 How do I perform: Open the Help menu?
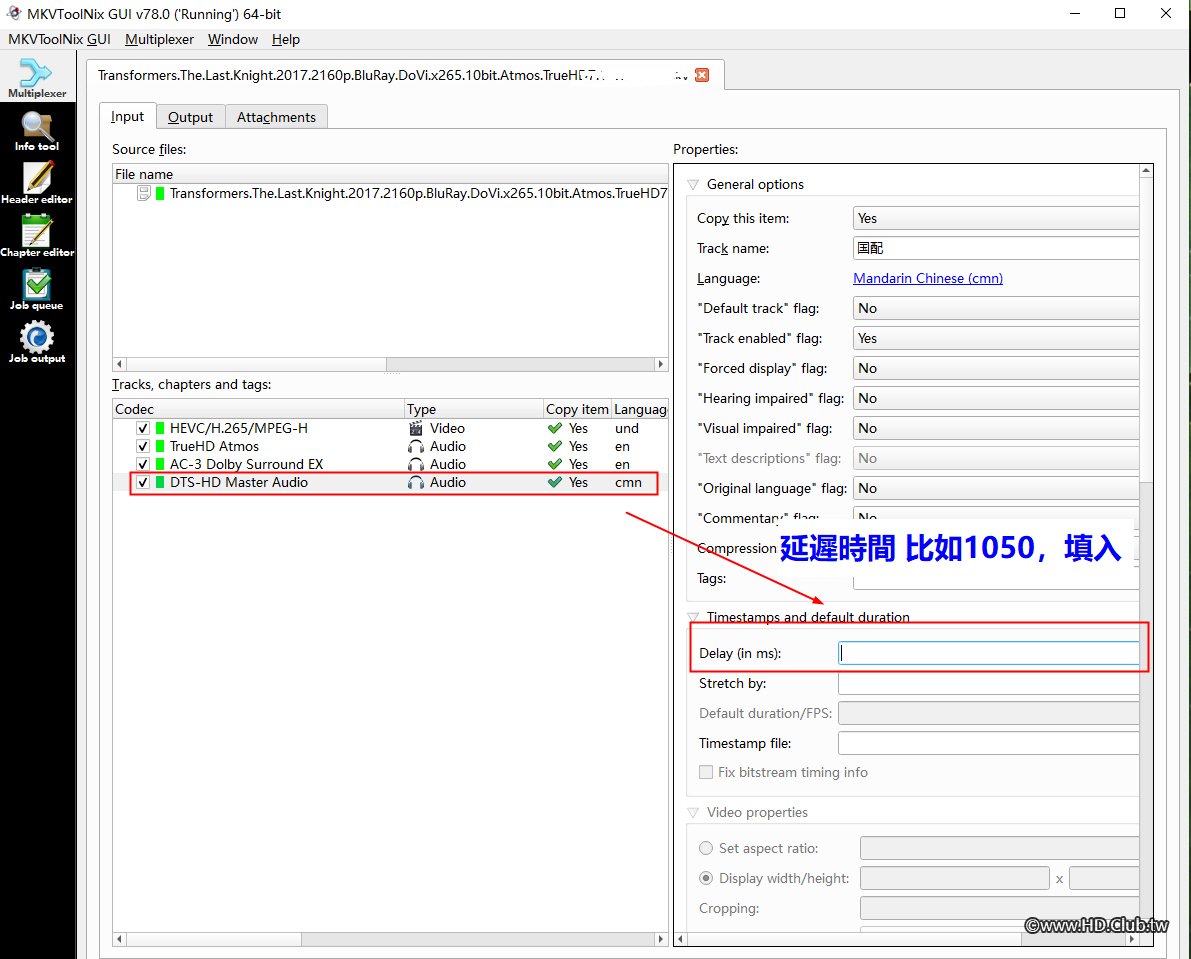coord(286,39)
